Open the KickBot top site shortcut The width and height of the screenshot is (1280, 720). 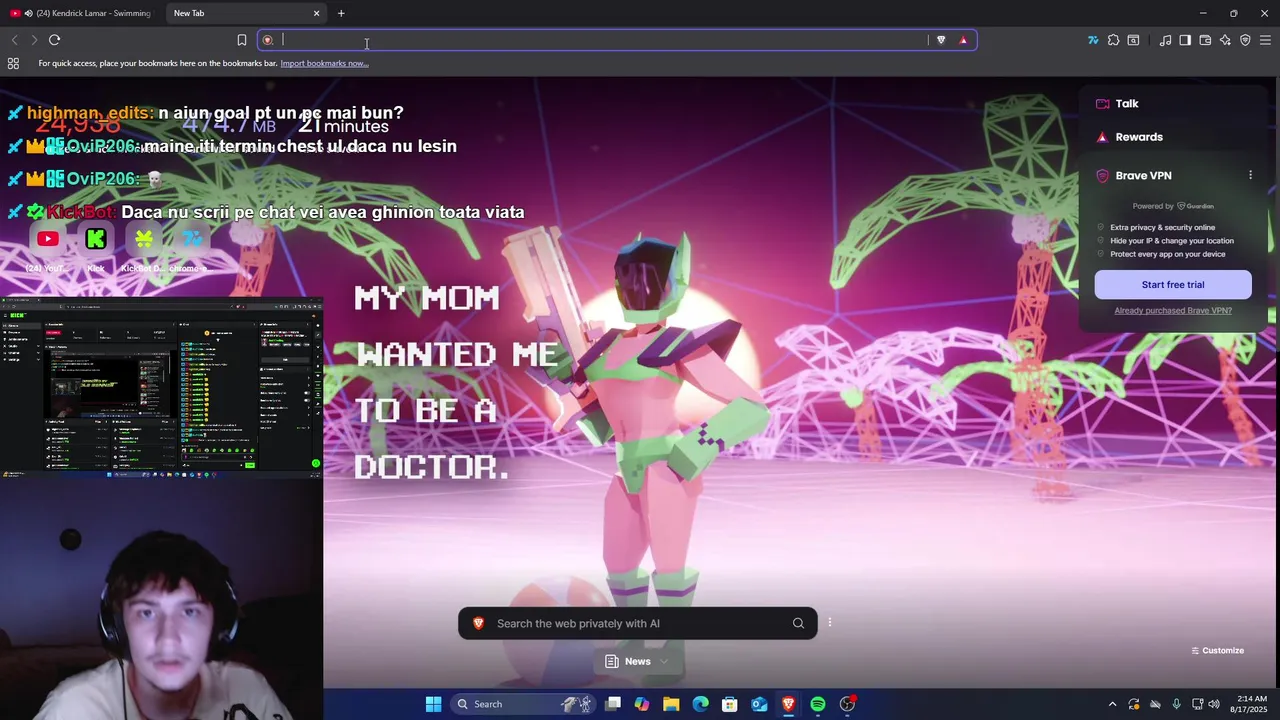[144, 239]
